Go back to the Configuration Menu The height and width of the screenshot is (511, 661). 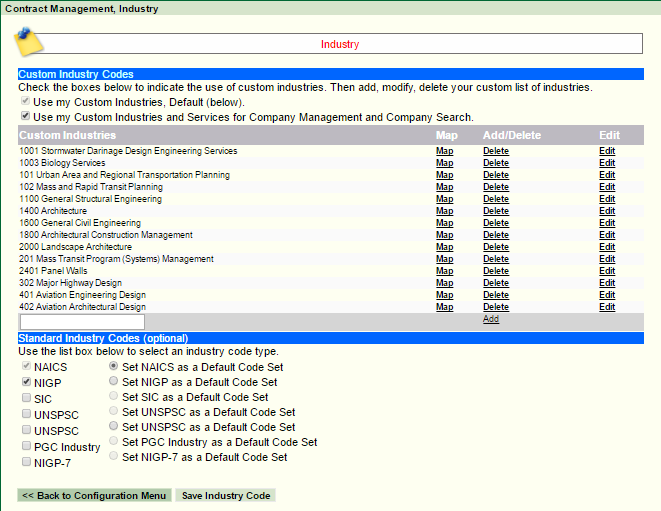coord(94,496)
